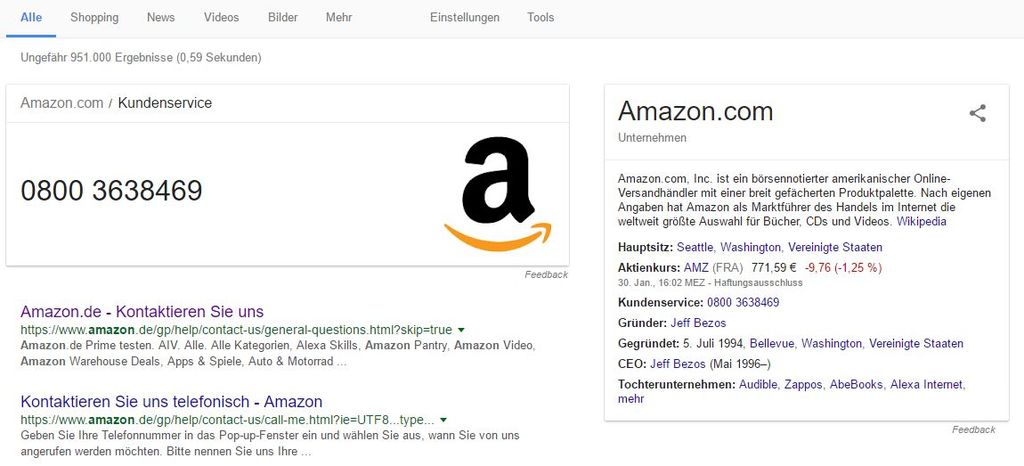The width and height of the screenshot is (1024, 466).
Task: Click the Amazon logo image
Action: click(498, 193)
